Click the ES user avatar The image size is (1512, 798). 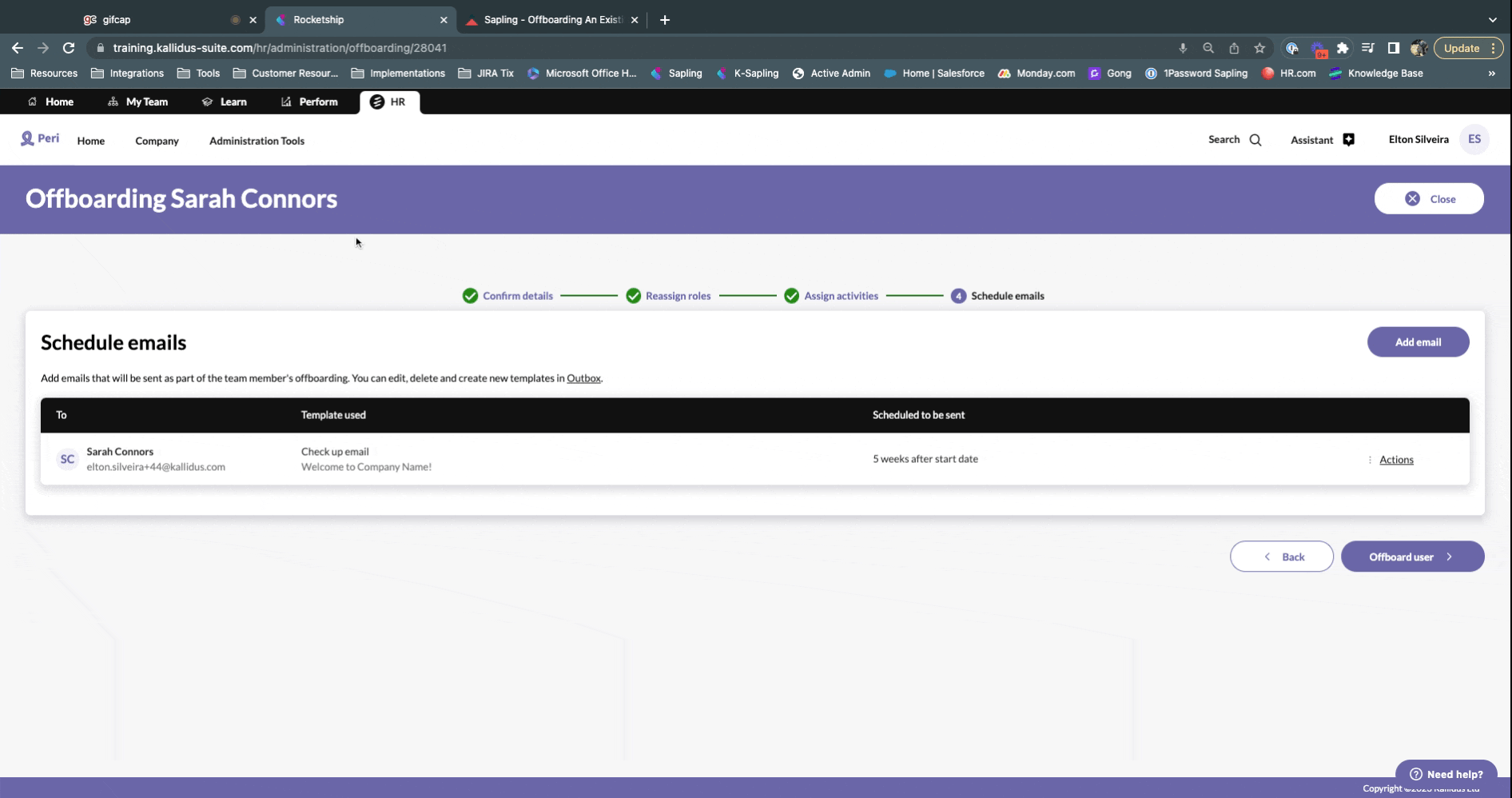(1474, 139)
